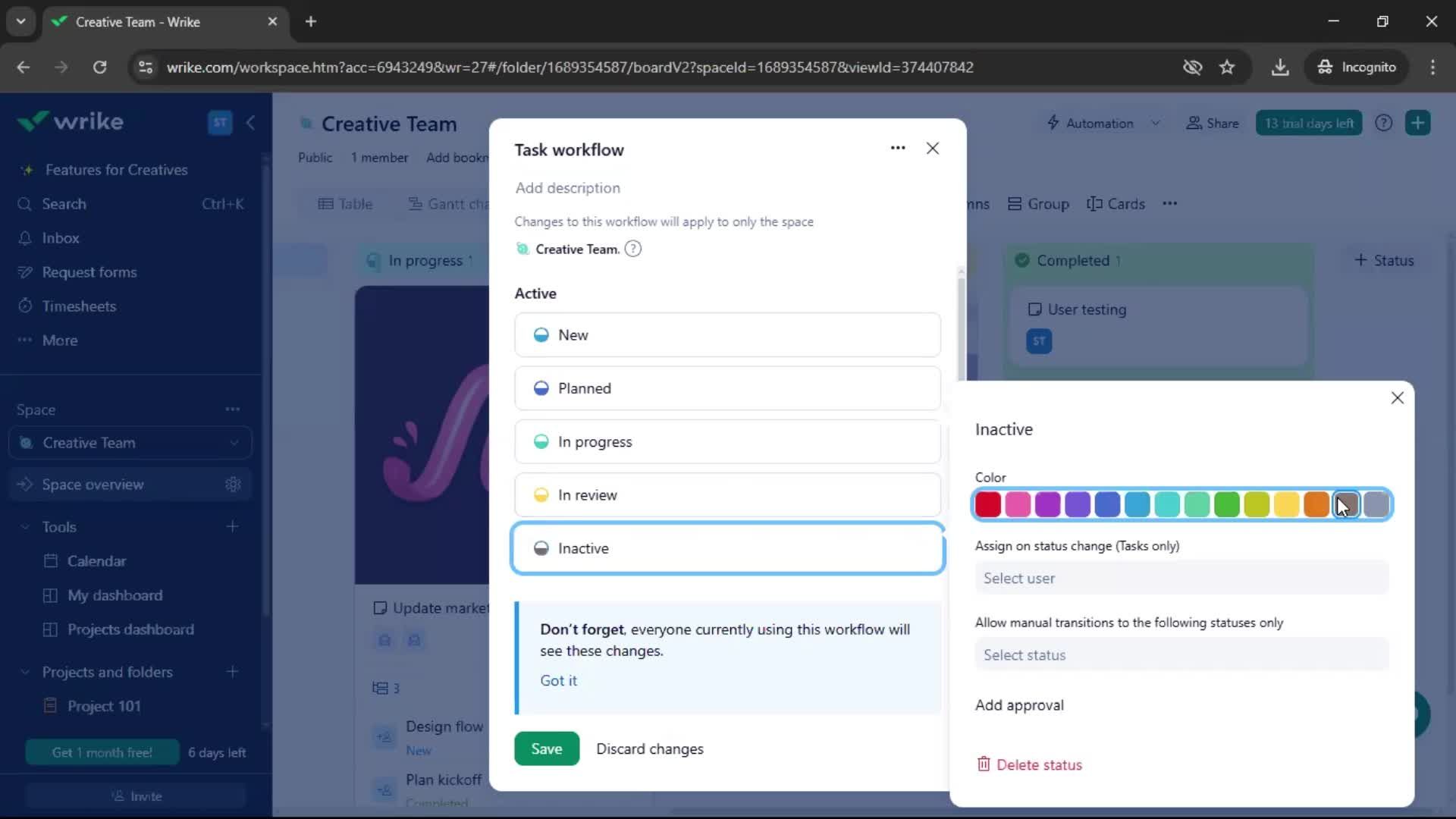The image size is (1456, 819).
Task: Close the Task workflow dialog
Action: coord(933,148)
